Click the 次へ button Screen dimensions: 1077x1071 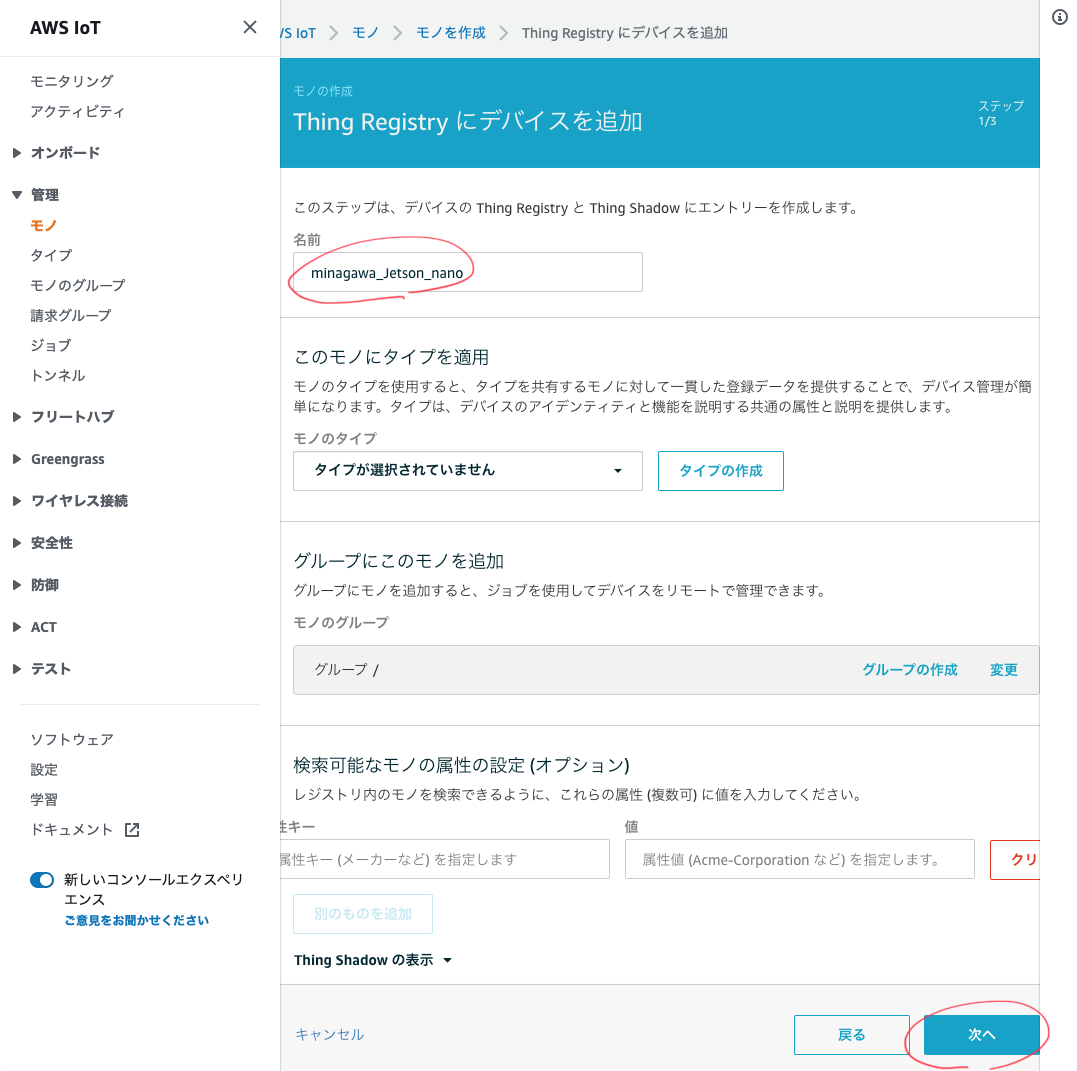pyautogui.click(x=982, y=1035)
